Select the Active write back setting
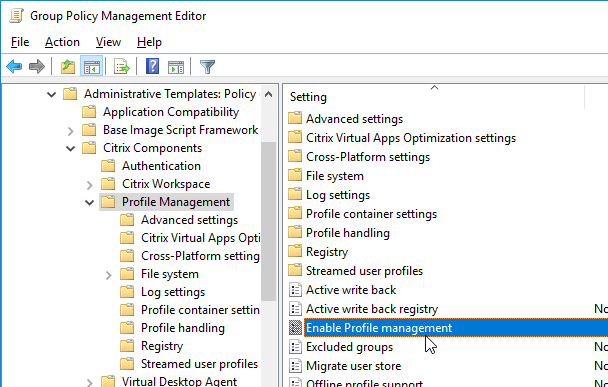Screen dimensions: 608x387 click(351, 290)
